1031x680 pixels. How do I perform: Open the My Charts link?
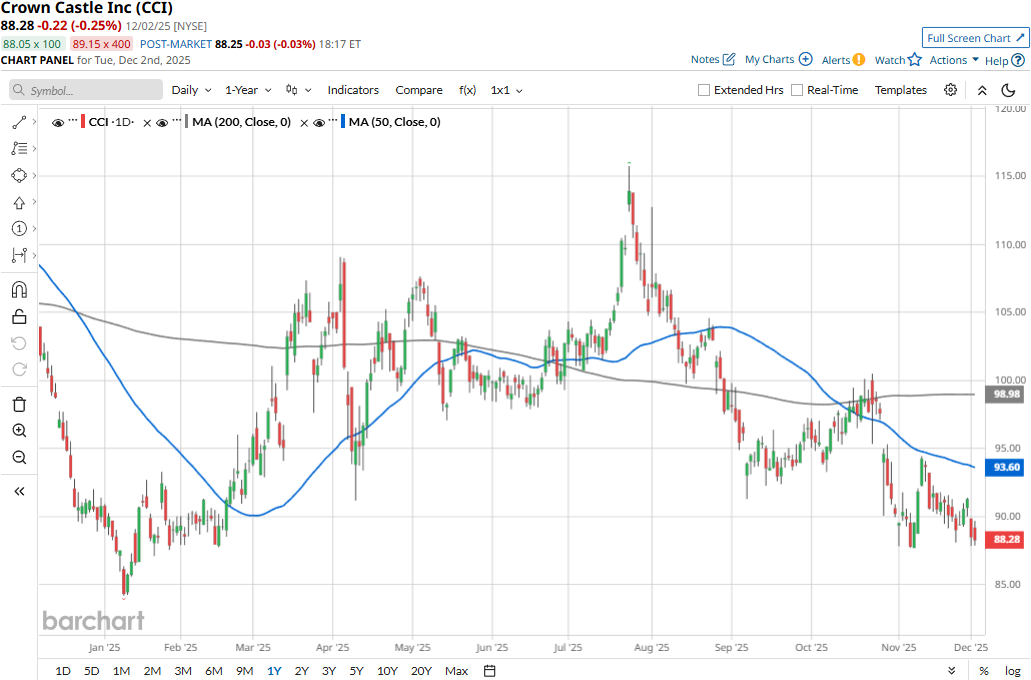pyautogui.click(x=769, y=59)
